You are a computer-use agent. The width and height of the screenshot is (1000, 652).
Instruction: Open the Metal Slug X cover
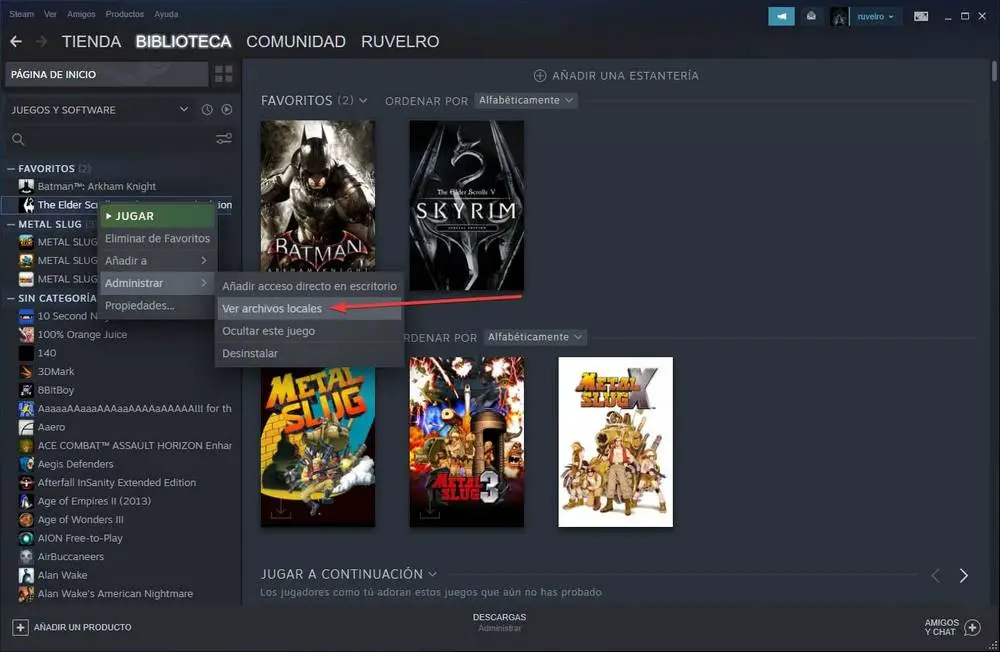[615, 442]
